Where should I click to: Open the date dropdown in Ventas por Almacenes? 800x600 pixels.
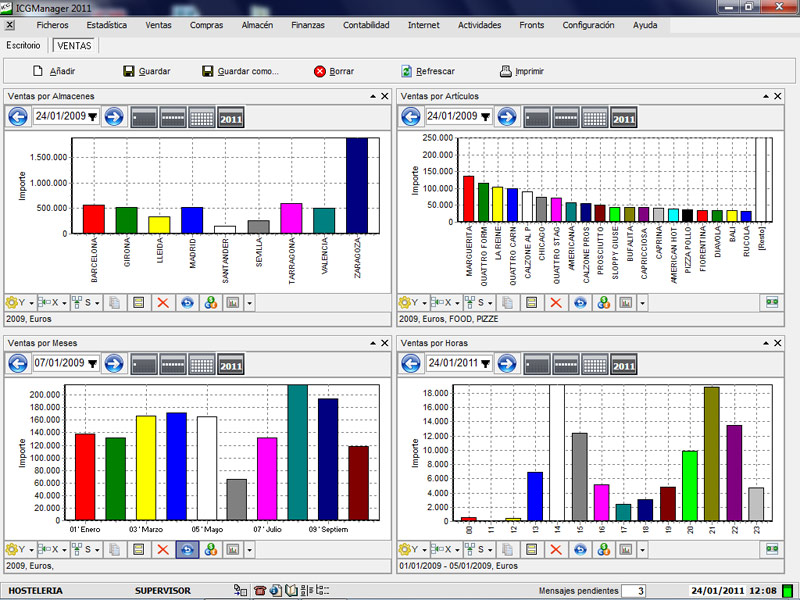click(x=92, y=117)
